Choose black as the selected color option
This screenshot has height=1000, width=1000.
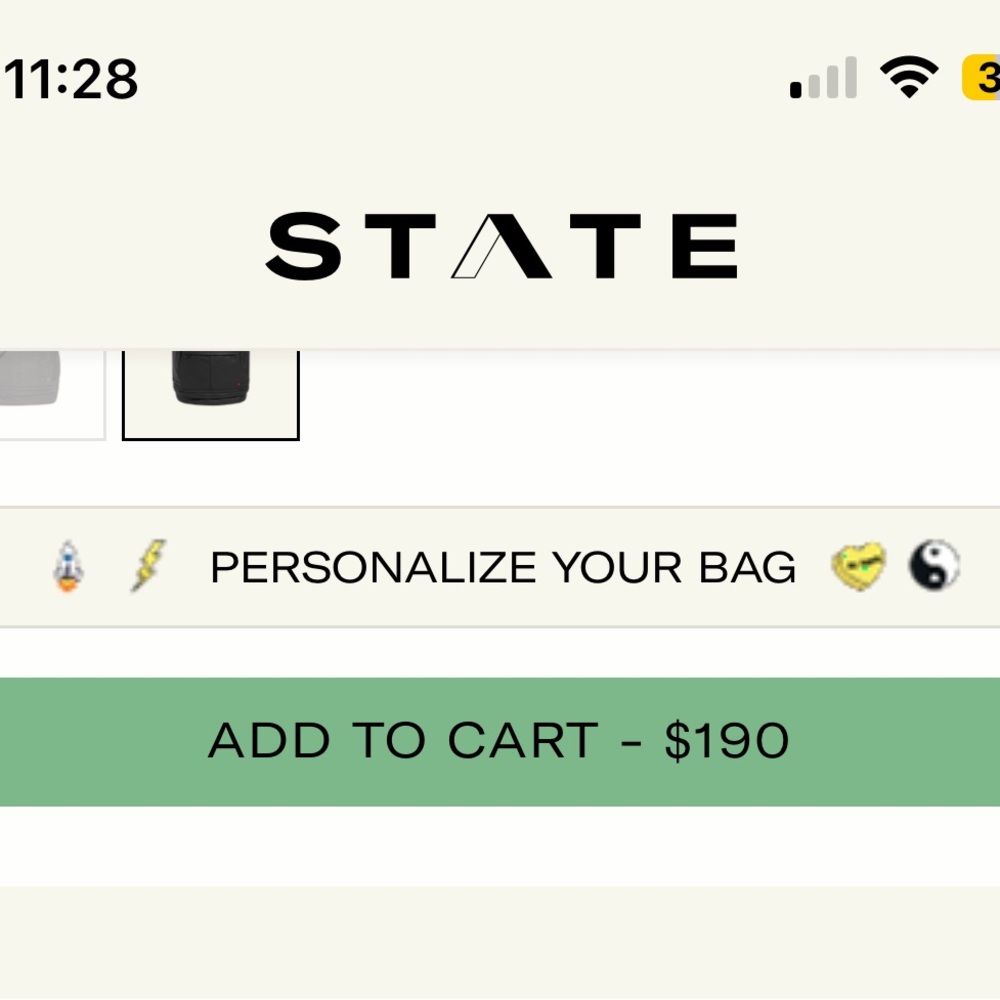[210, 393]
